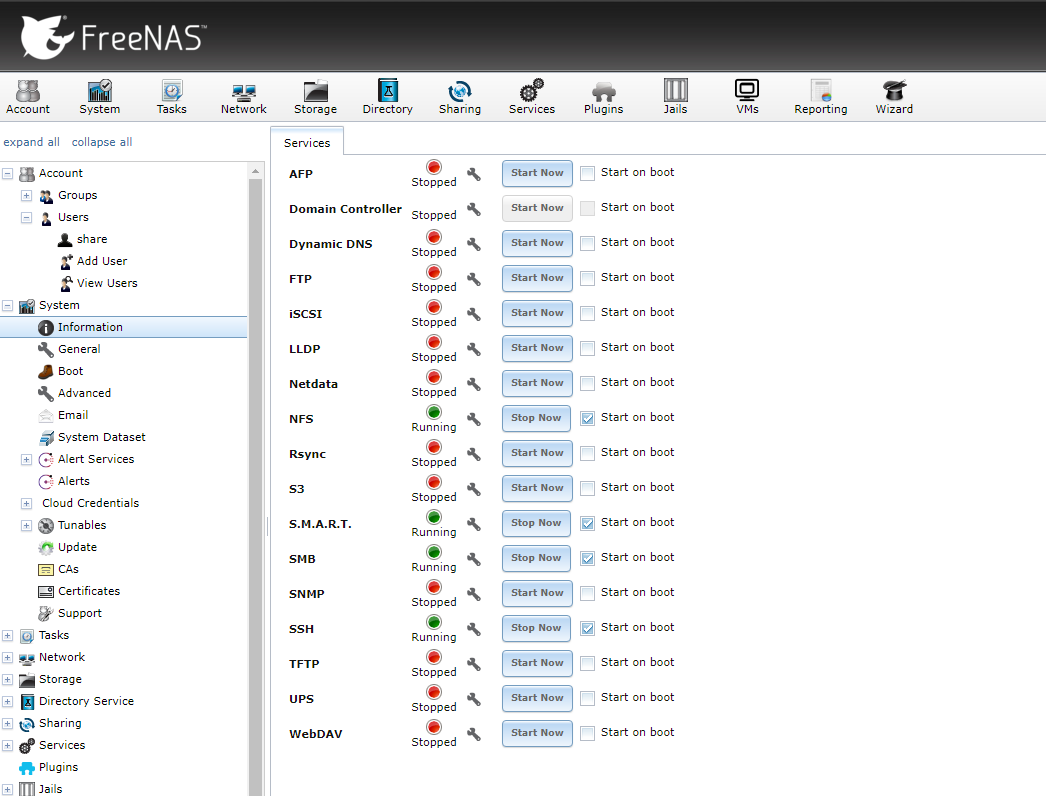Open the Storage toolbar icon
1046x796 pixels.
point(316,97)
